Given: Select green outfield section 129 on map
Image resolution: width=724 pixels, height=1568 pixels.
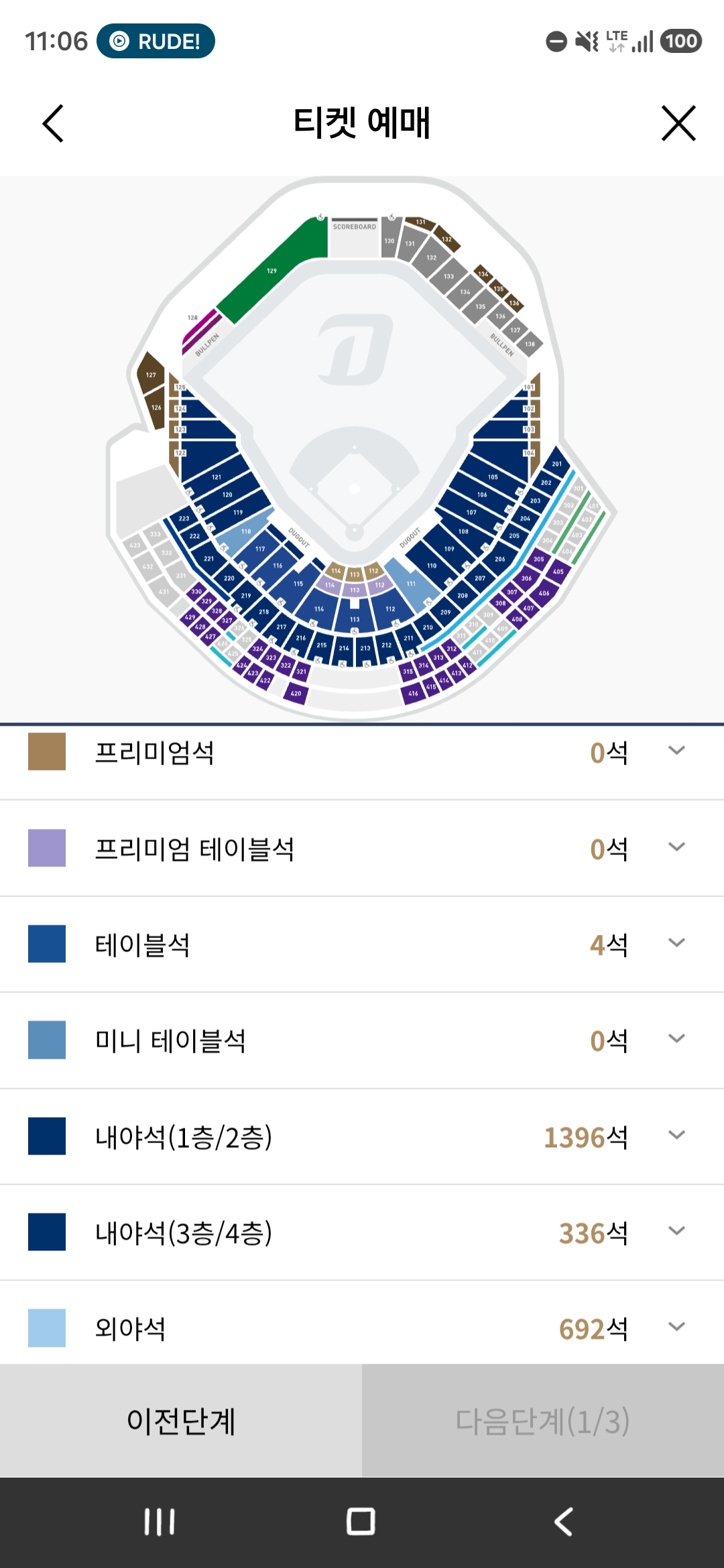Looking at the screenshot, I should 271,271.
